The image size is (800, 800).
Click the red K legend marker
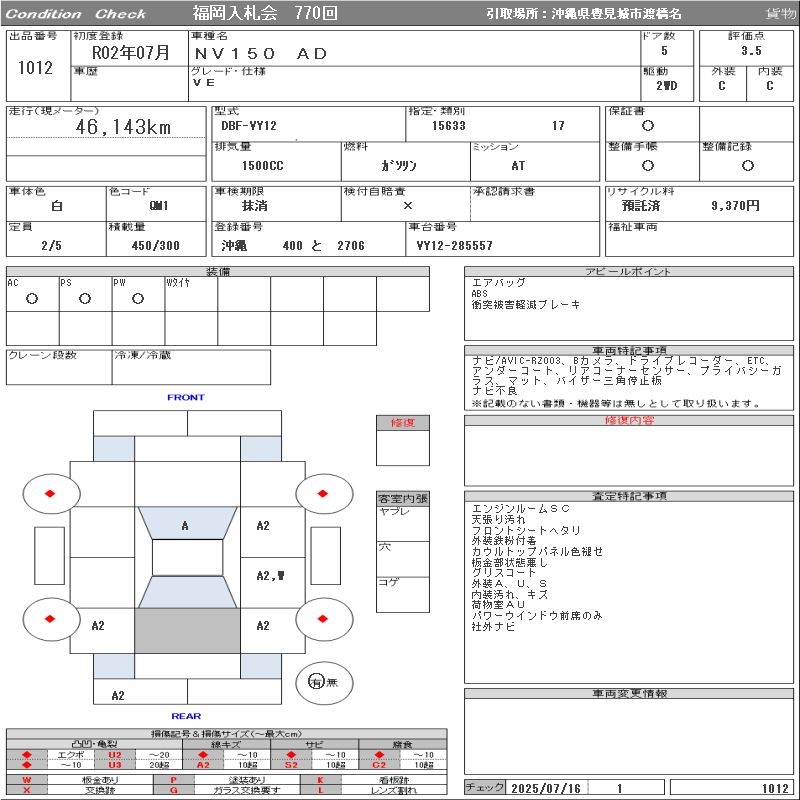[320, 780]
